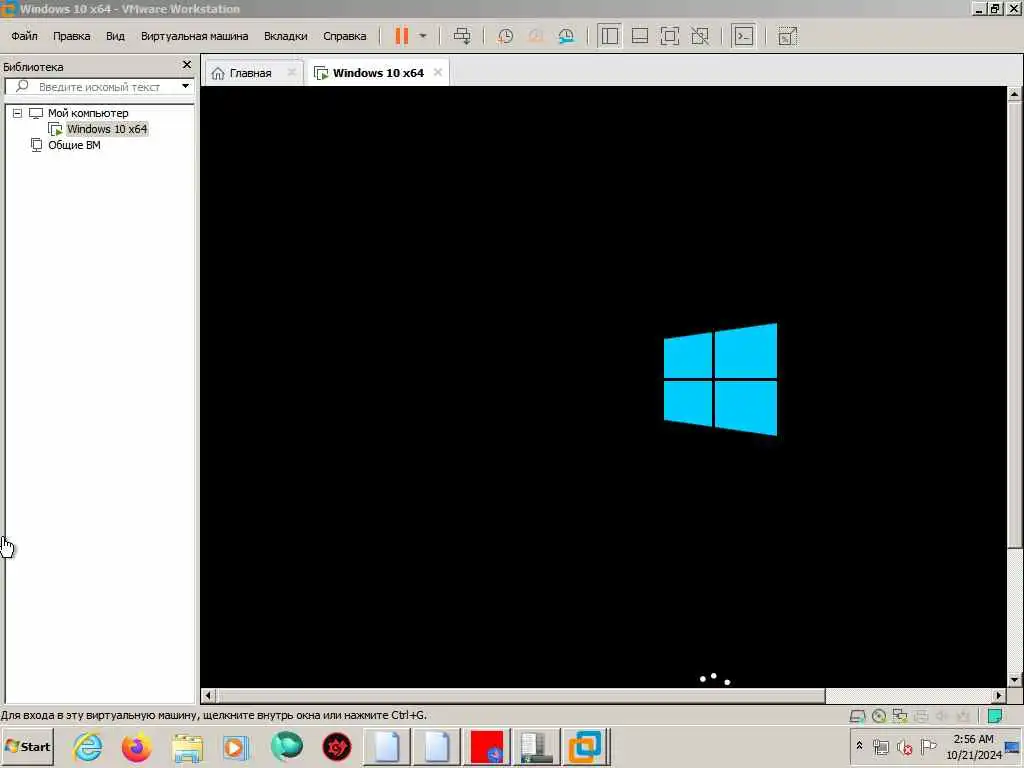Click the USB device status icon
The width and height of the screenshot is (1024, 768).
pos(963,716)
